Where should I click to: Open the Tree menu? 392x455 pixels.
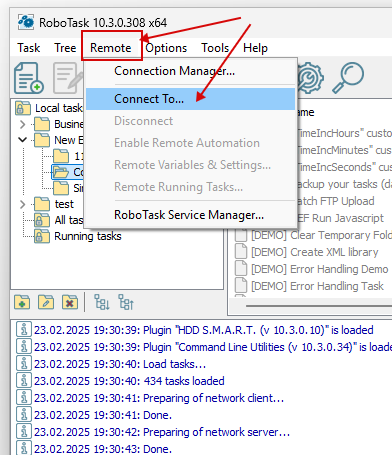point(65,48)
